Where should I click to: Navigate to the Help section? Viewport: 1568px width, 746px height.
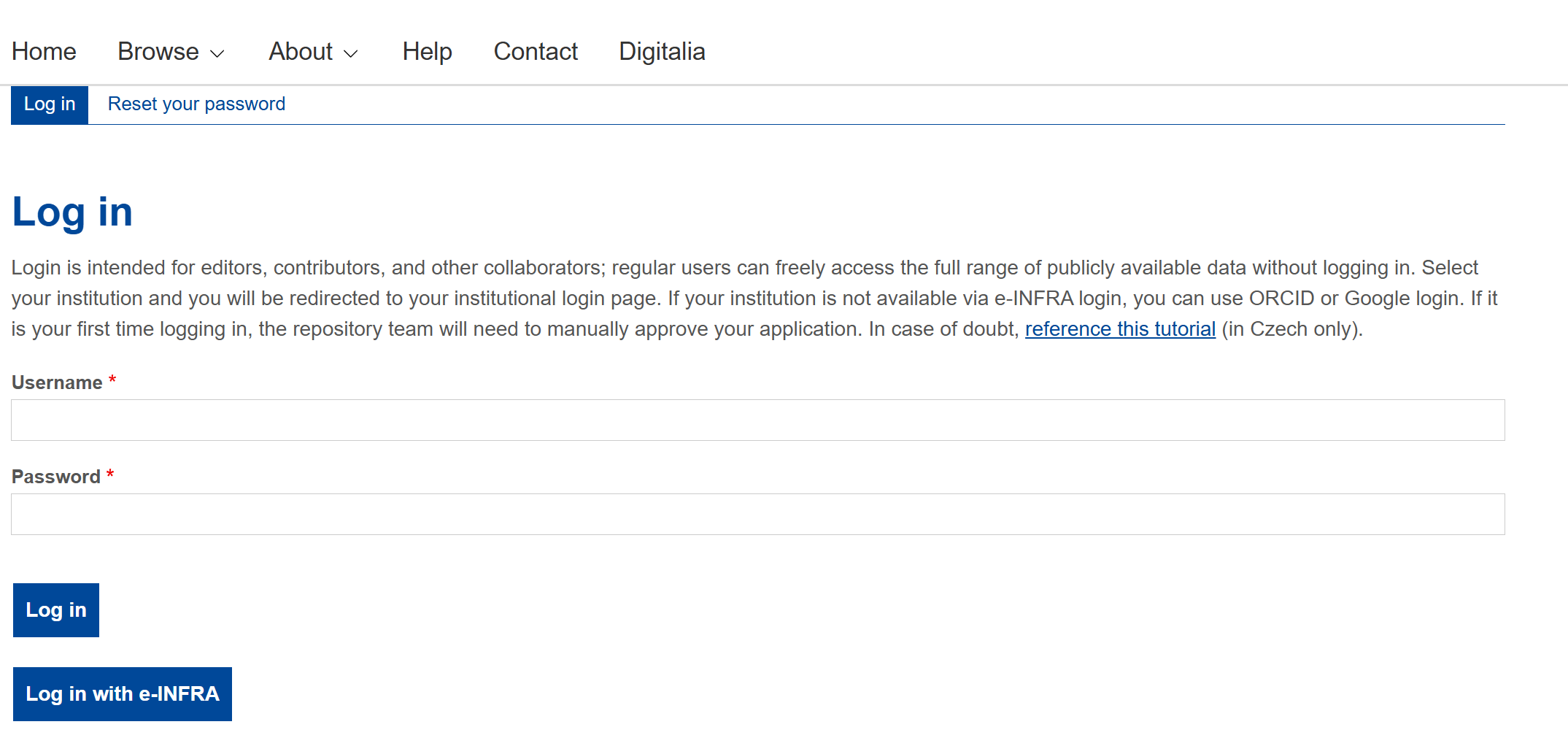(427, 51)
